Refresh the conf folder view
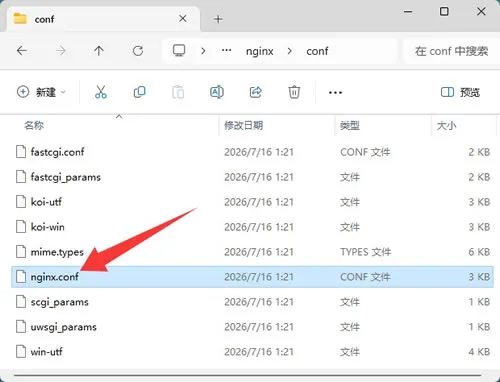 point(138,51)
